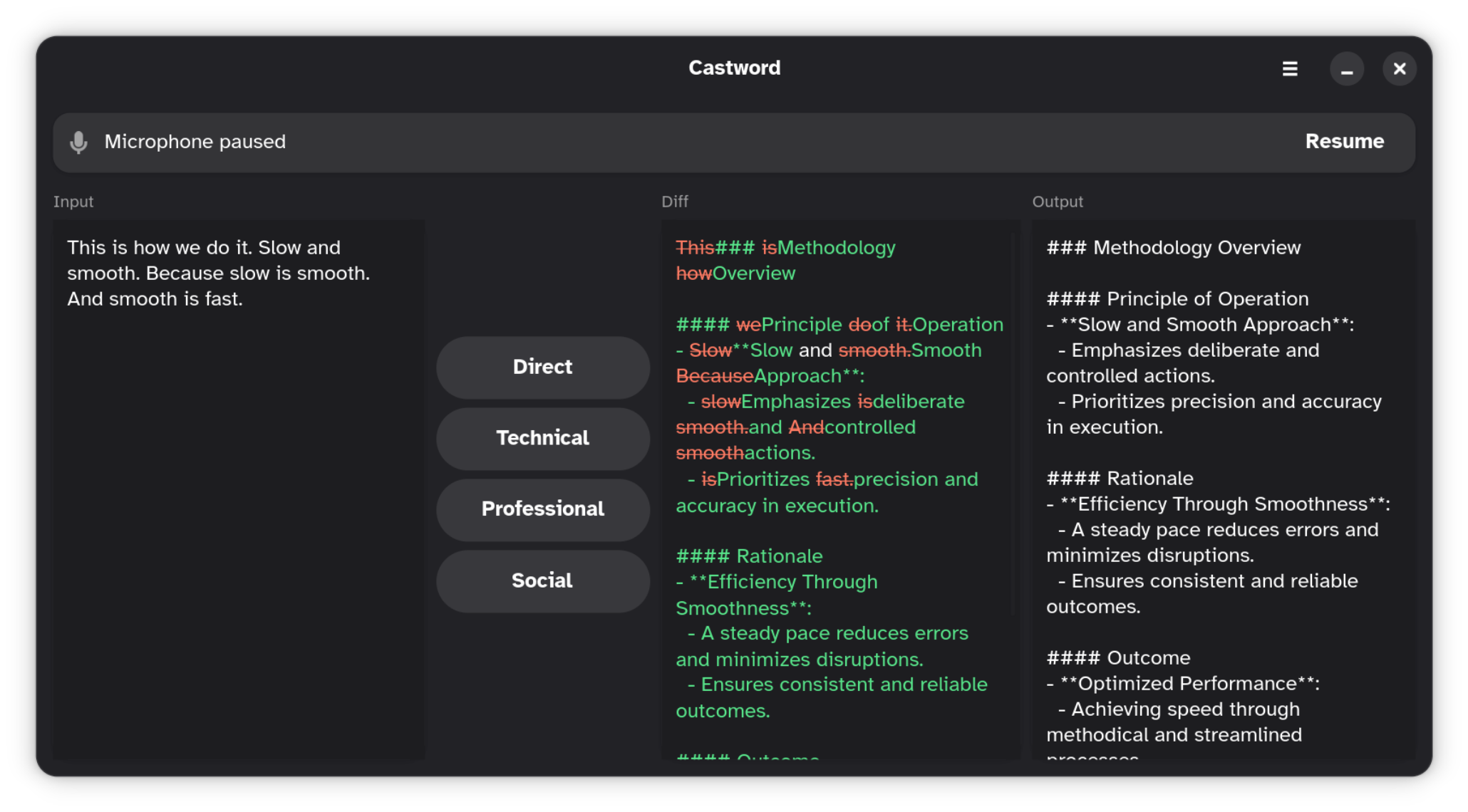Choose the Professional style
1468x812 pixels.
click(542, 509)
